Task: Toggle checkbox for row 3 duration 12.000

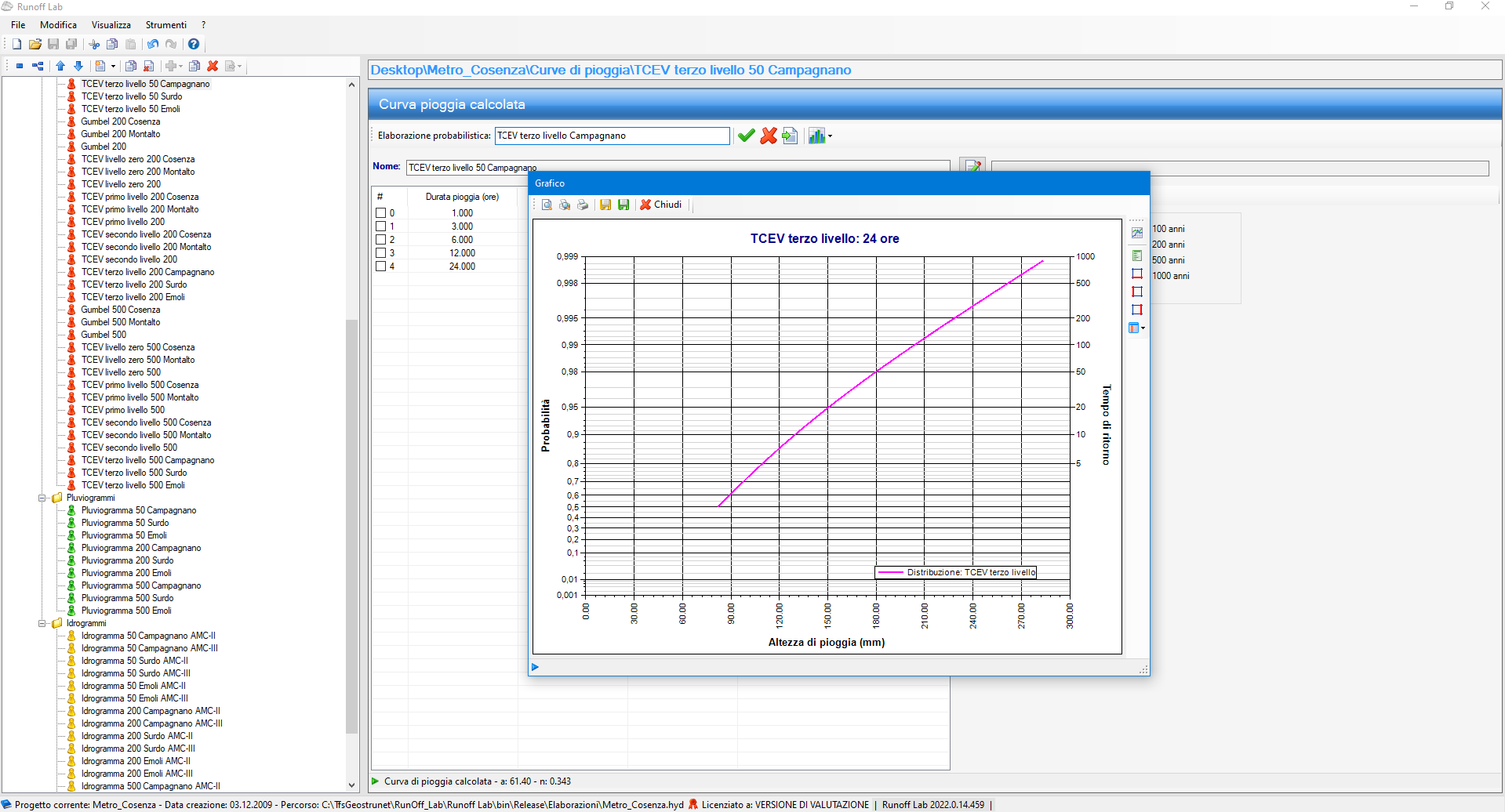Action: (381, 253)
